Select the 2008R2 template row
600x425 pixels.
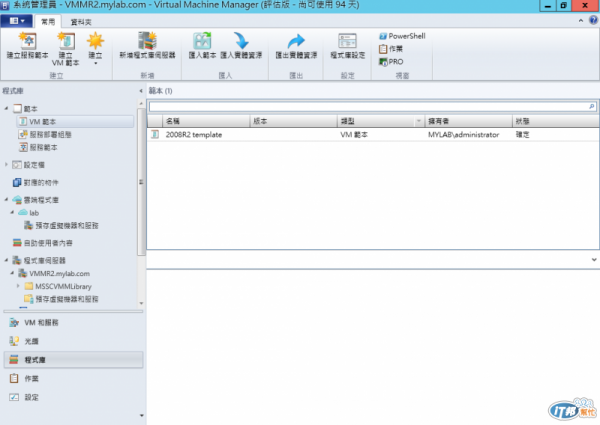pos(373,135)
